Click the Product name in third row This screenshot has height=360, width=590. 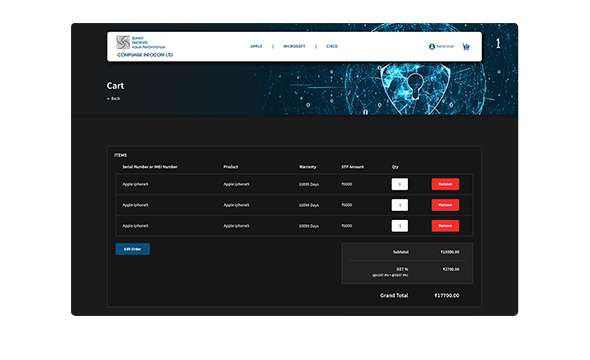pos(236,226)
